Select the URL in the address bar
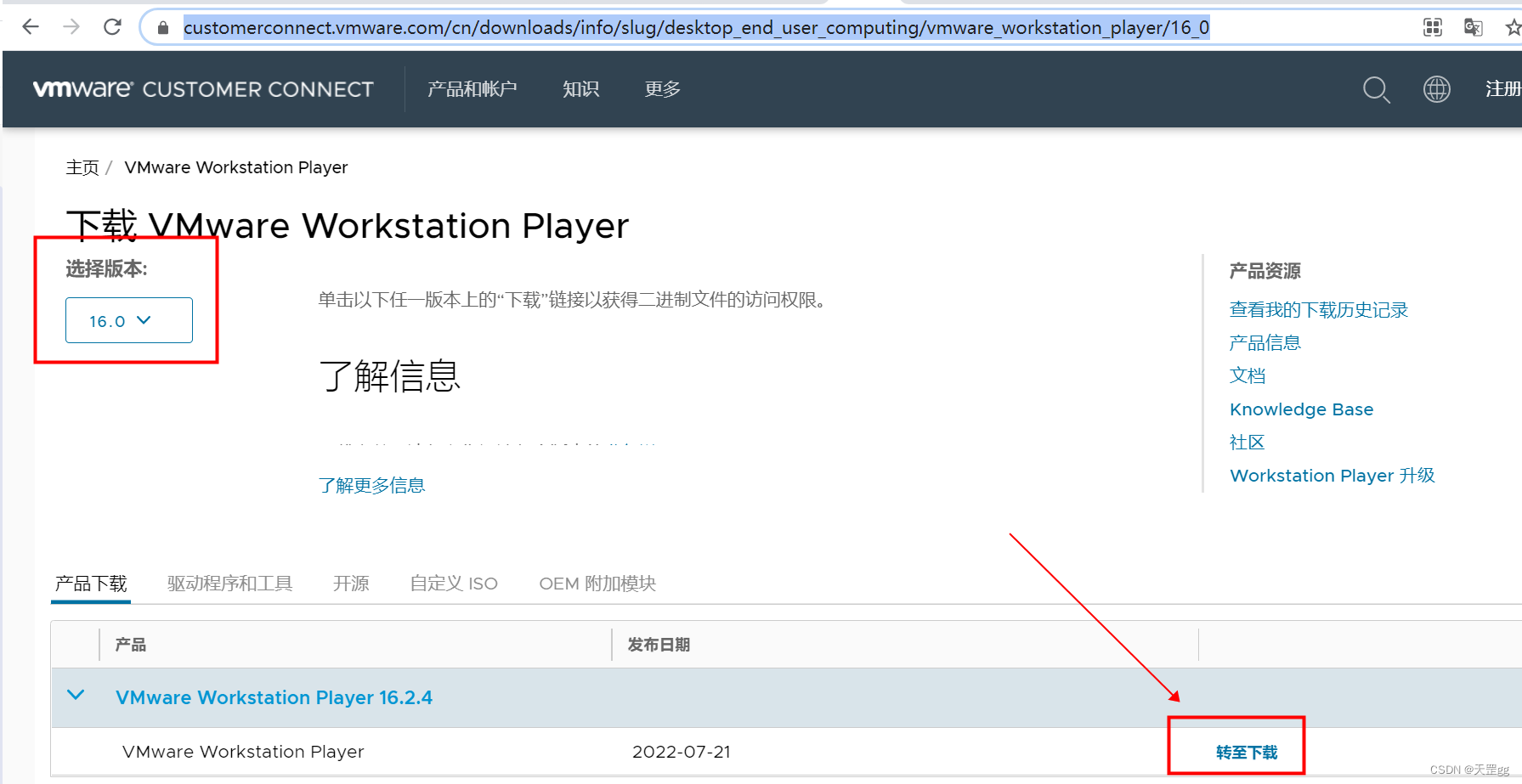 click(x=696, y=27)
